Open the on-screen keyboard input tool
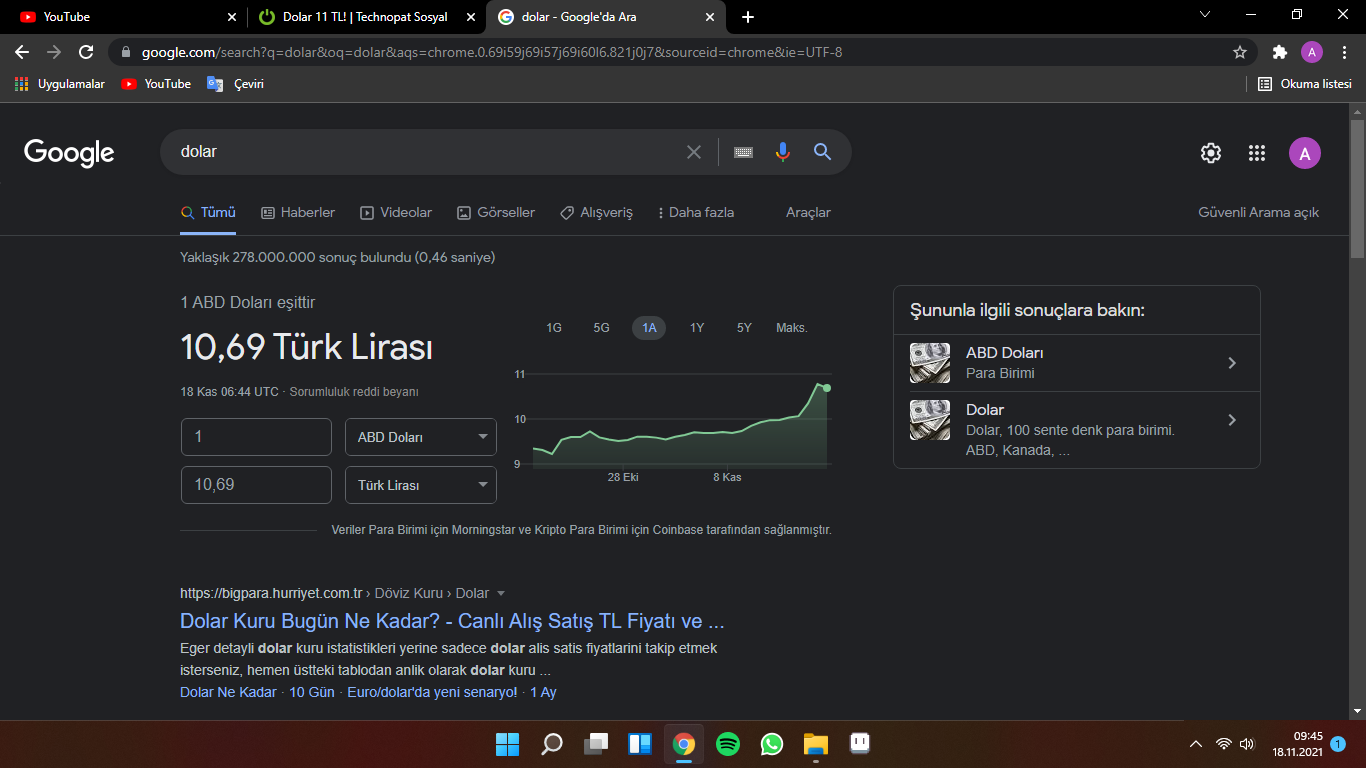 point(743,152)
